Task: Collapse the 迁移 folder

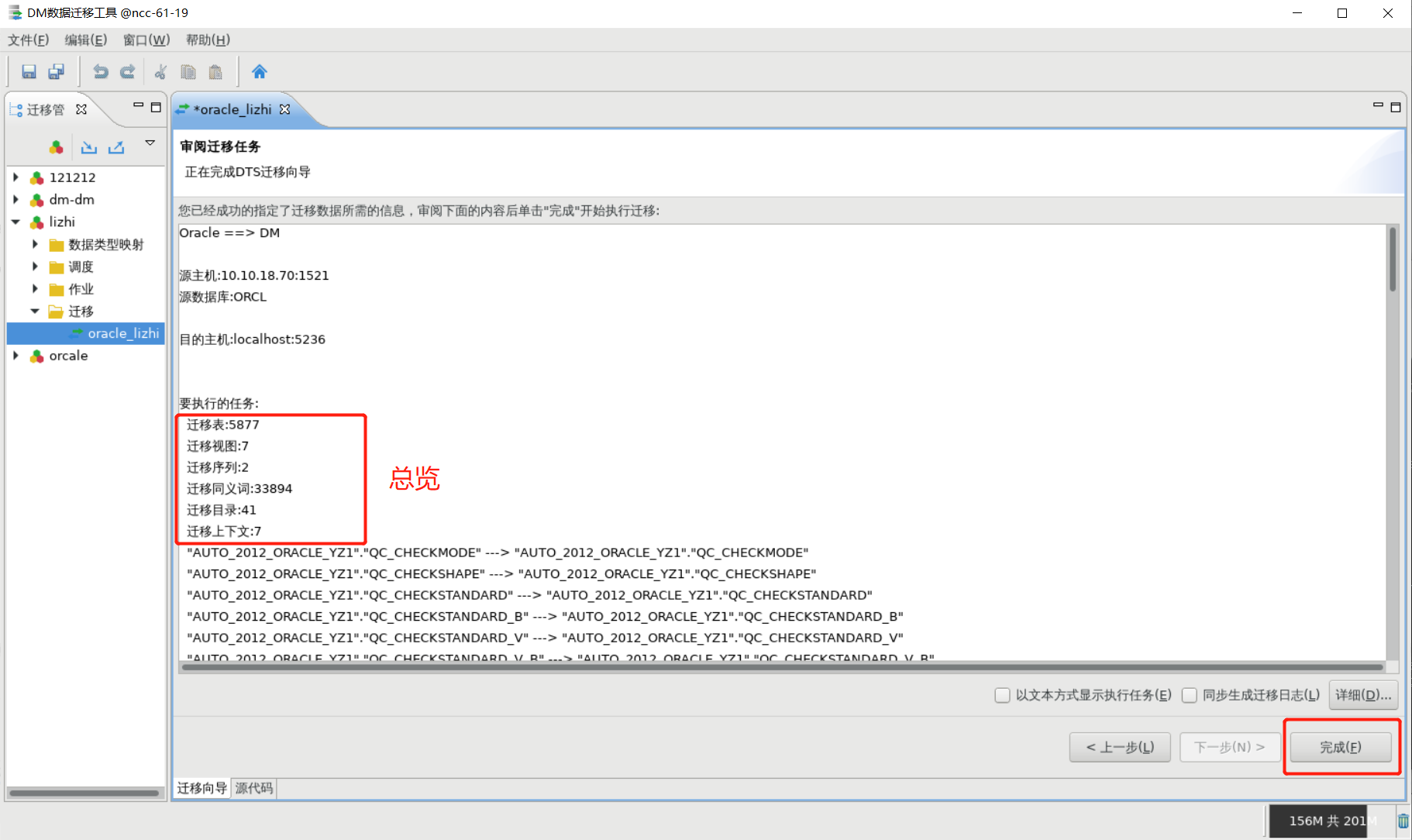Action: pyautogui.click(x=35, y=312)
